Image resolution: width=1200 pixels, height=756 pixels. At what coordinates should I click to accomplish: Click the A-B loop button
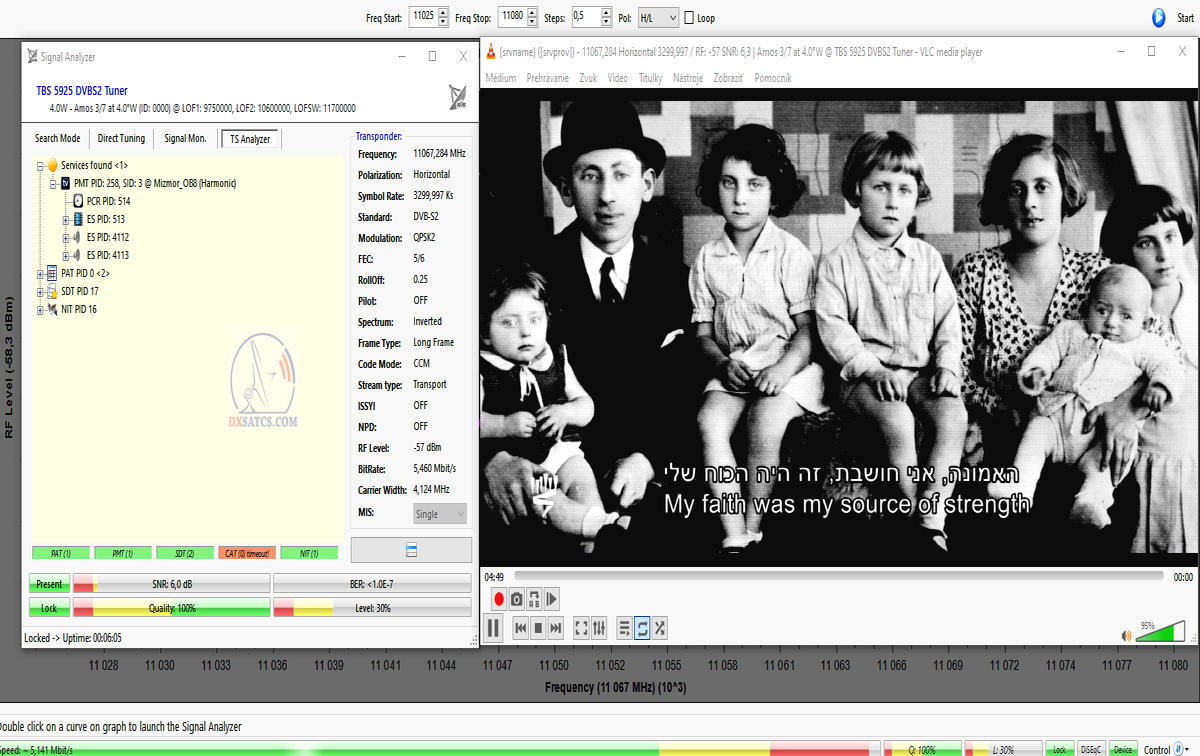point(534,599)
